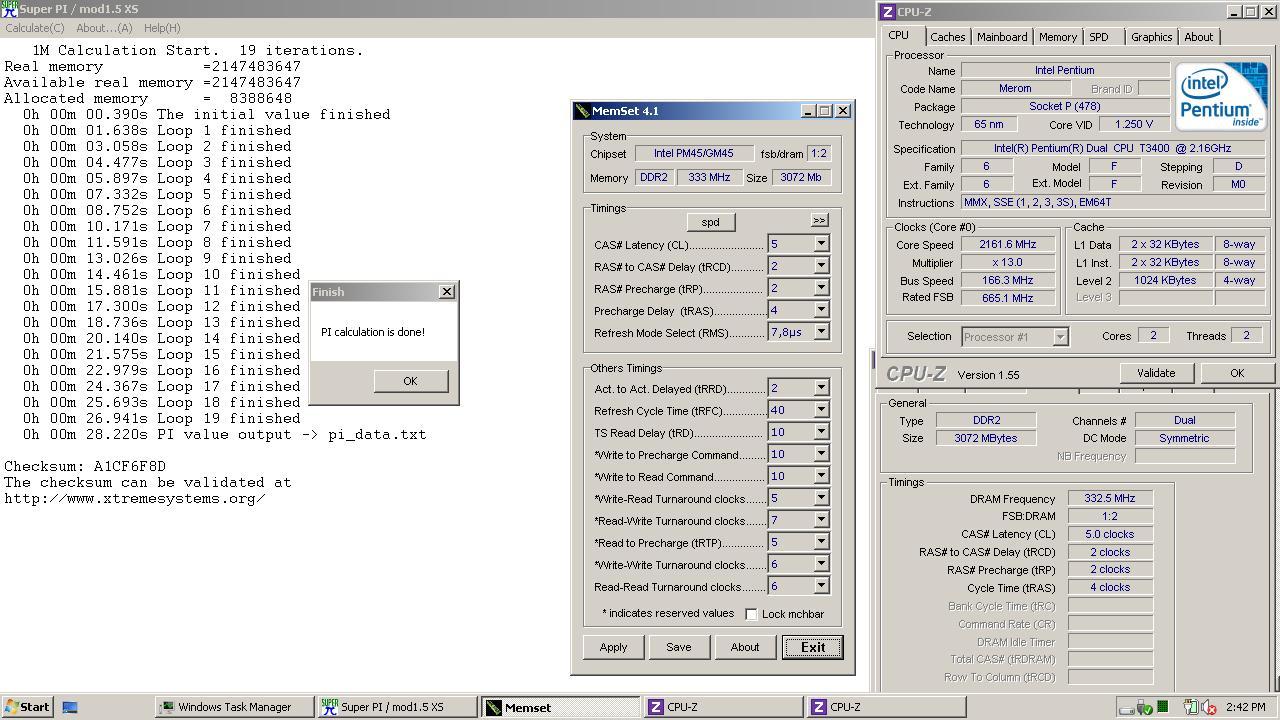Expand the Write-Write Turnaround clocks dropdown
The width and height of the screenshot is (1280, 720).
(820, 564)
